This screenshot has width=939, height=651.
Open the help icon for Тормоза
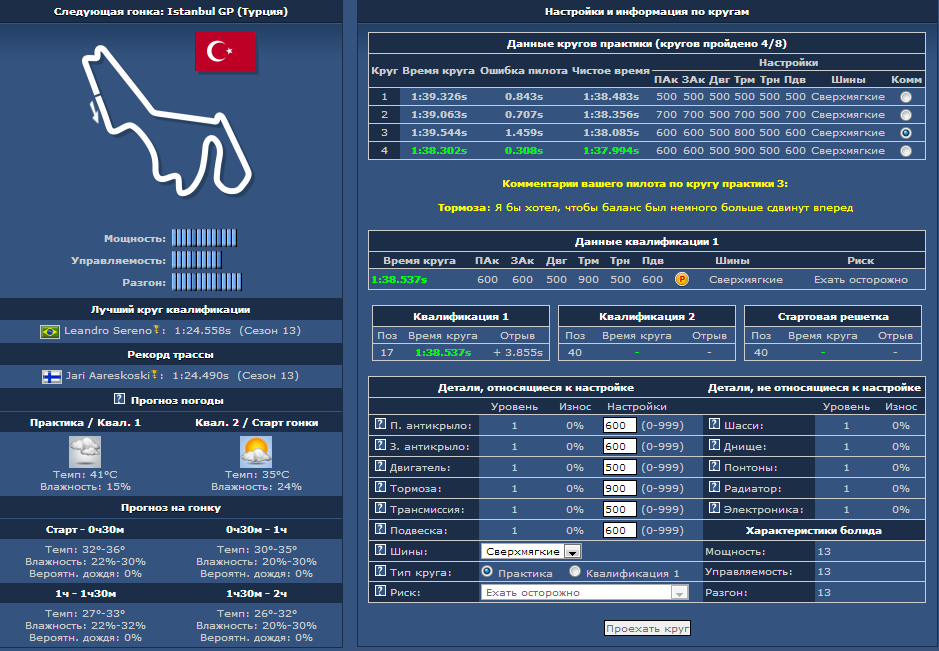click(380, 488)
